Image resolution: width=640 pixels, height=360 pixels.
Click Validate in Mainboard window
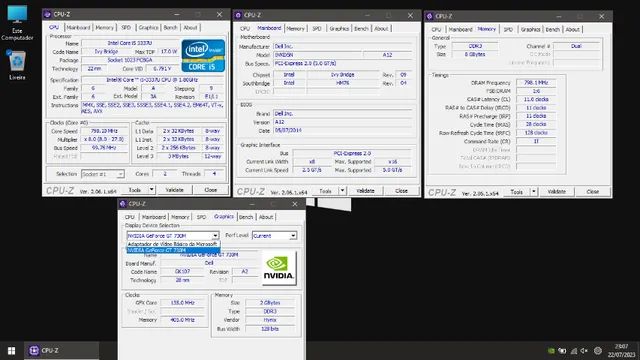pyautogui.click(x=365, y=191)
